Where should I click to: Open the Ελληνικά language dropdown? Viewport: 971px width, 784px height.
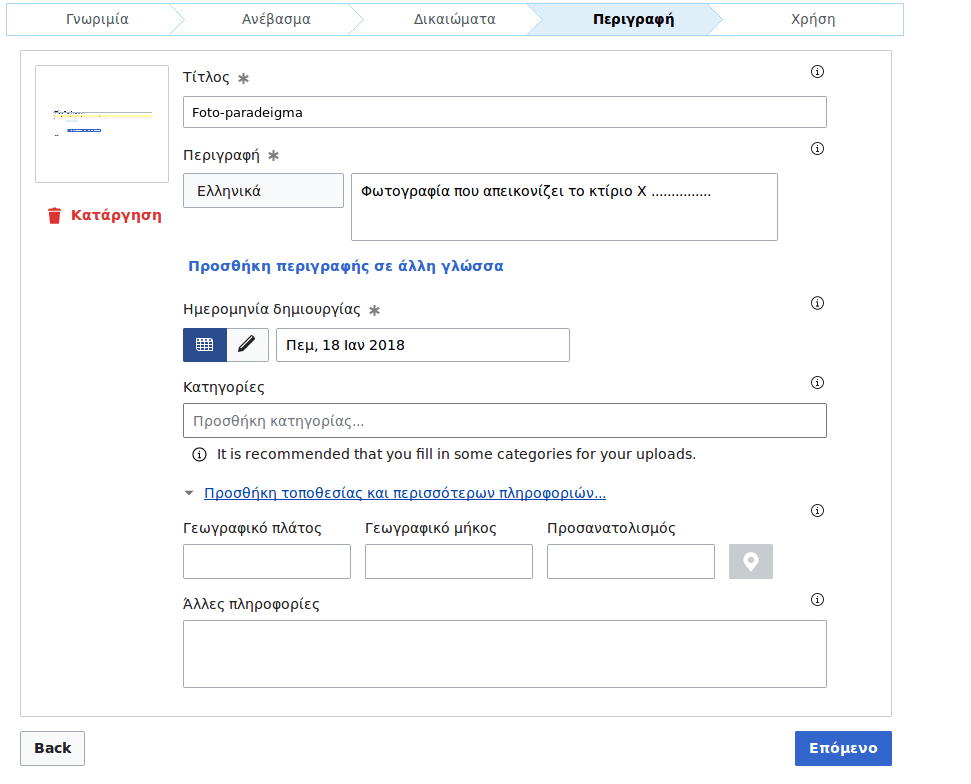tap(263, 191)
